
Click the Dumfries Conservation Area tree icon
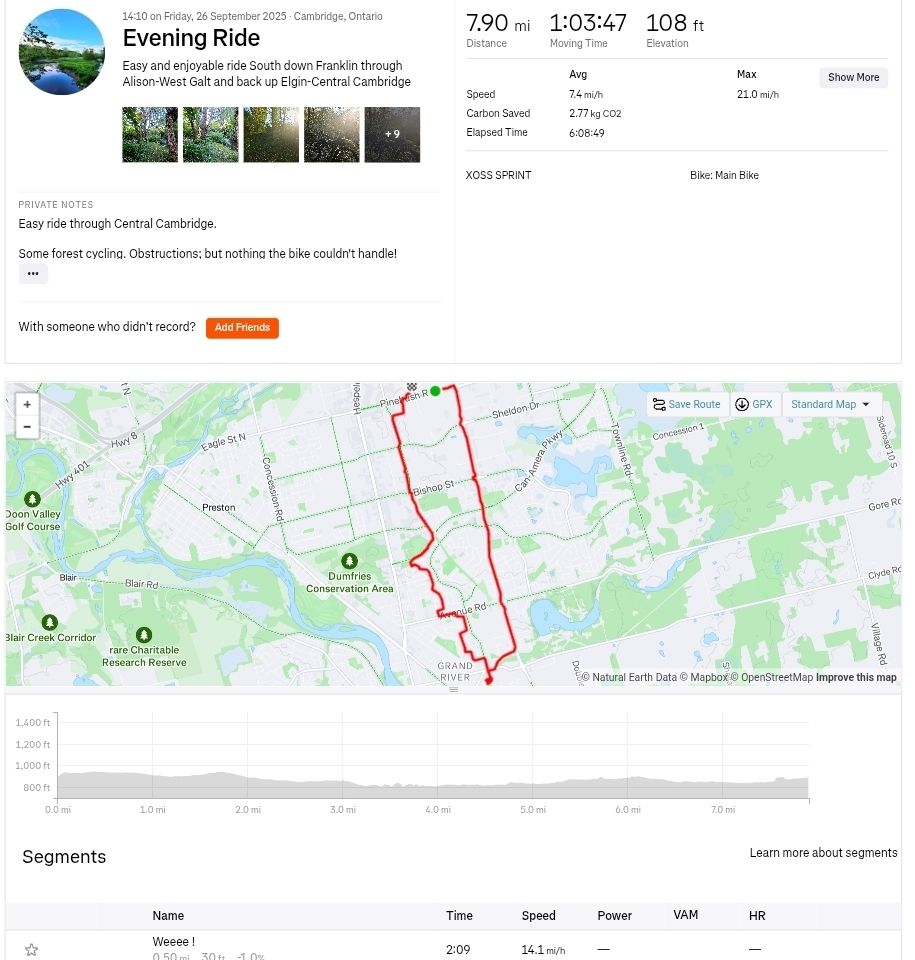pyautogui.click(x=349, y=561)
